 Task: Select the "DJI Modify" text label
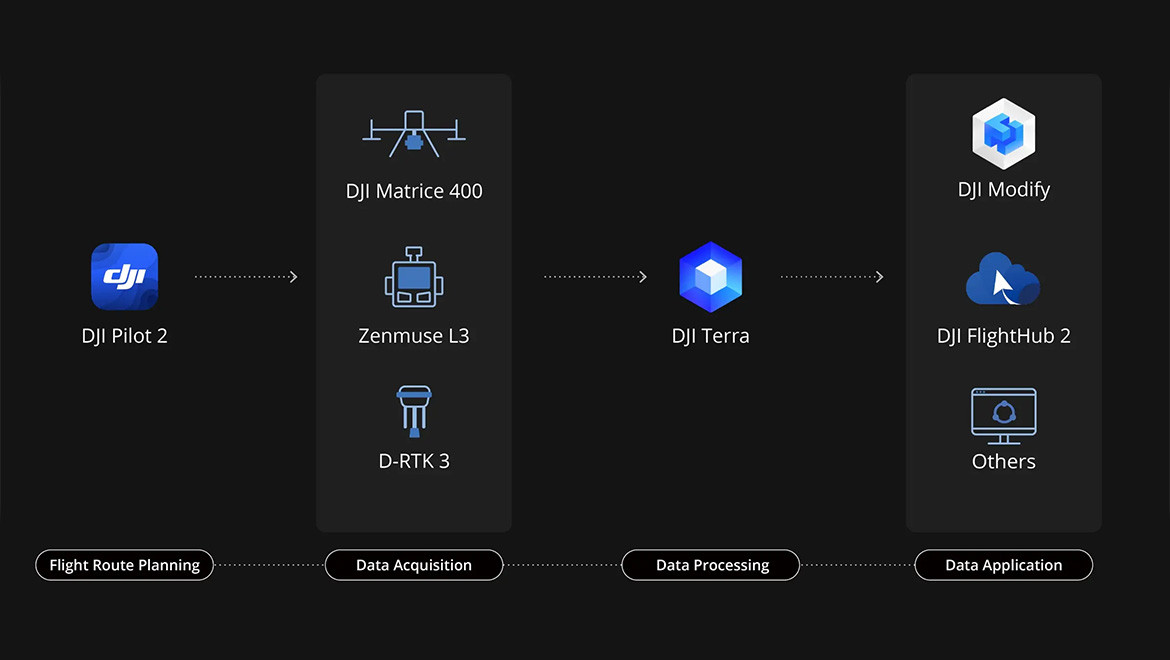pyautogui.click(x=1004, y=190)
